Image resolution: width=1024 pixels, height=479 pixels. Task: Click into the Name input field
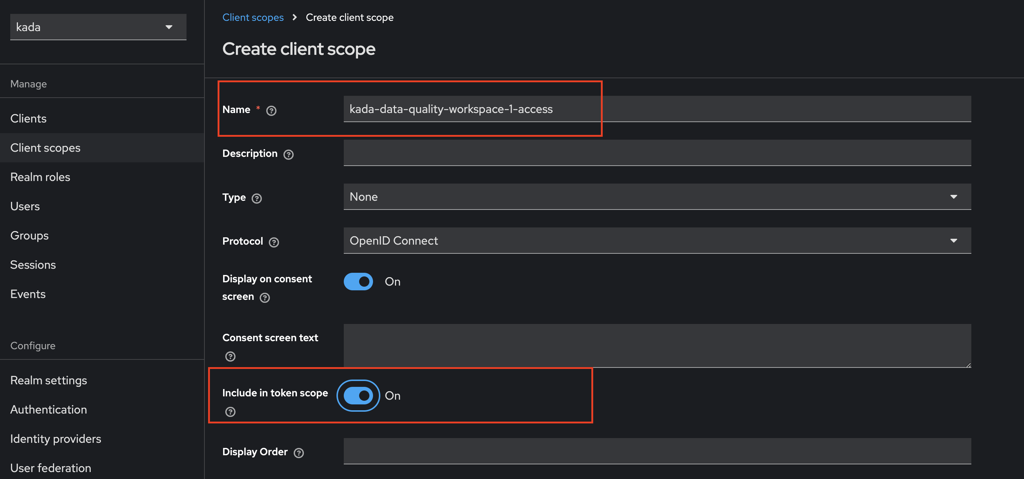[x=656, y=109]
